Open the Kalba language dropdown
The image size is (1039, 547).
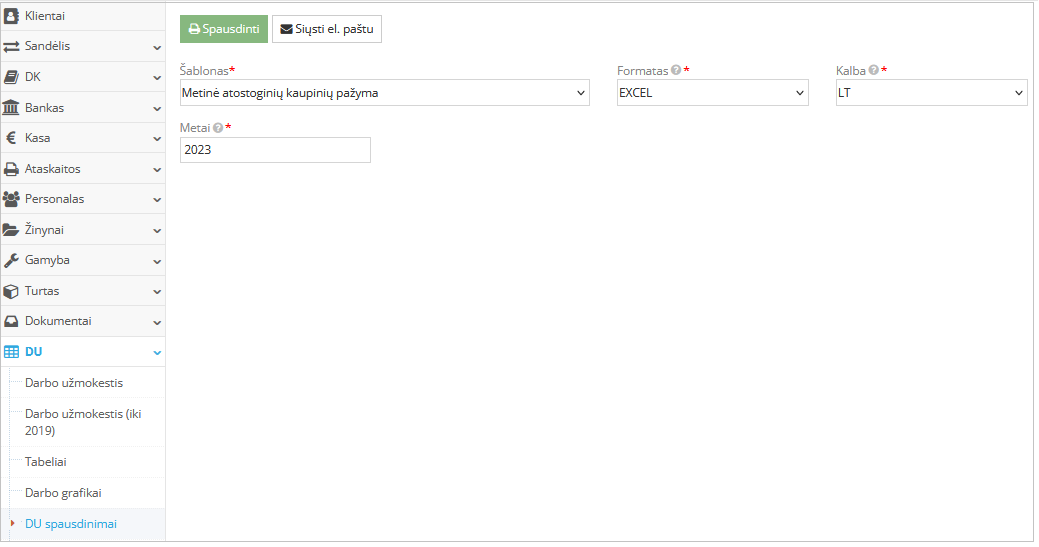click(931, 93)
